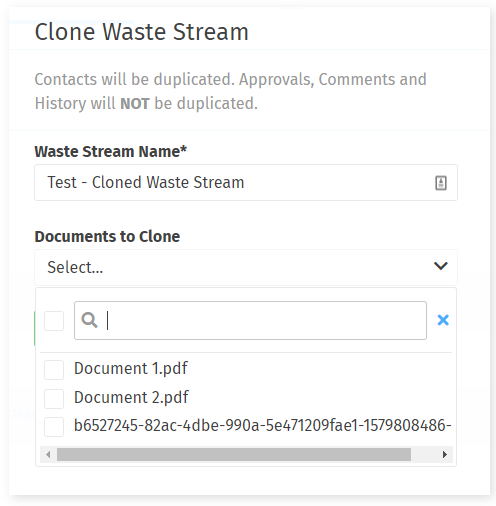Tick the Document 1.pdf checkbox

[x=54, y=369]
